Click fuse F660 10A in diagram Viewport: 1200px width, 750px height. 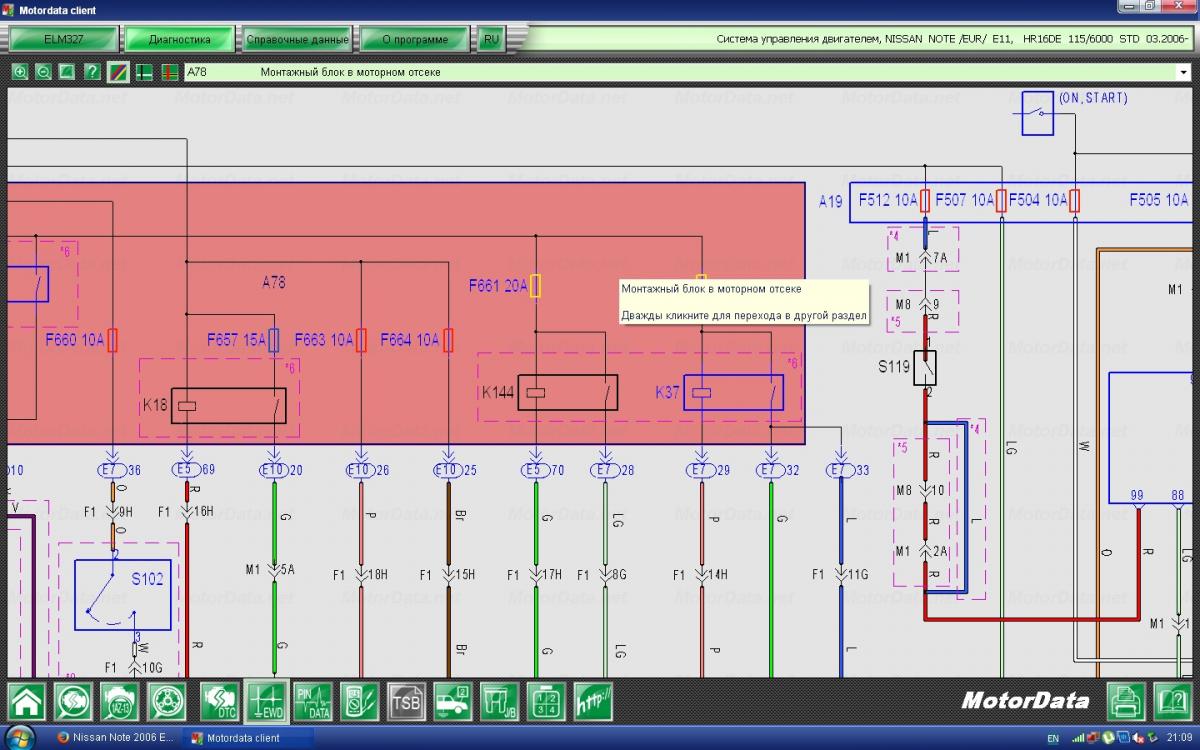[x=113, y=340]
